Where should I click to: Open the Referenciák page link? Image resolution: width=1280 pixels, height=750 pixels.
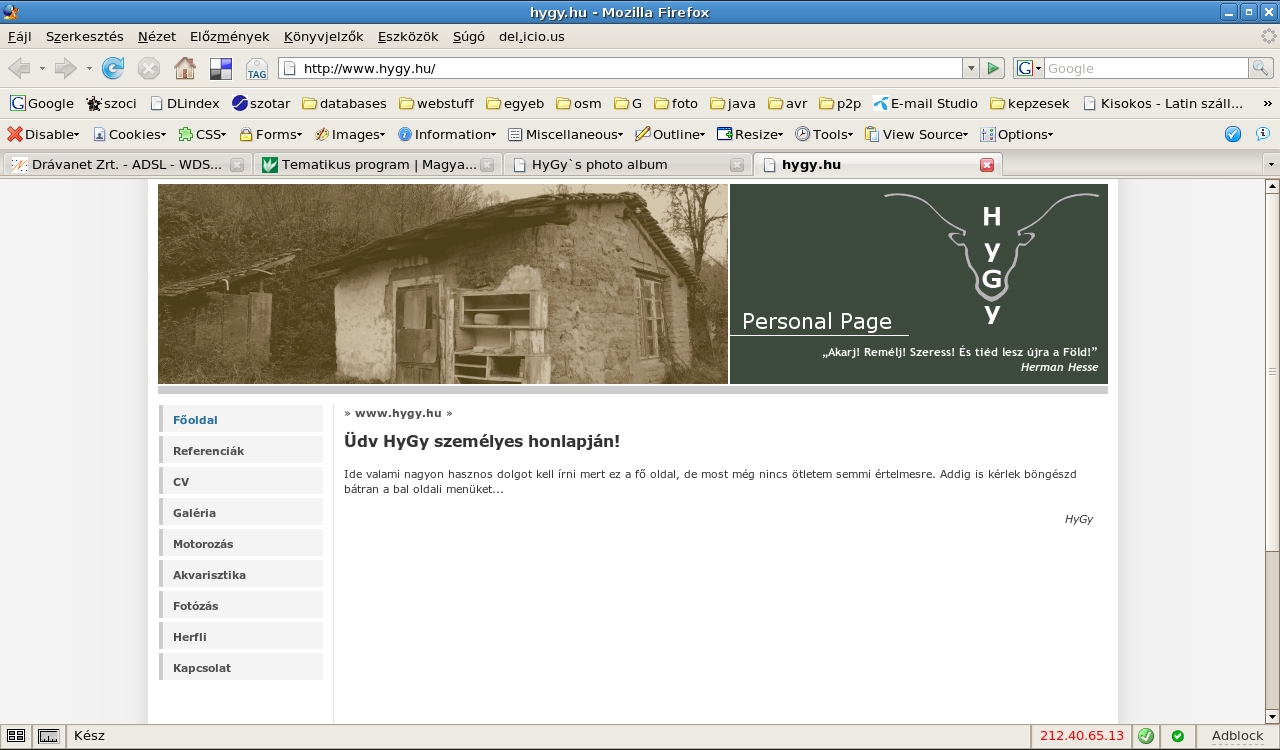[241, 451]
